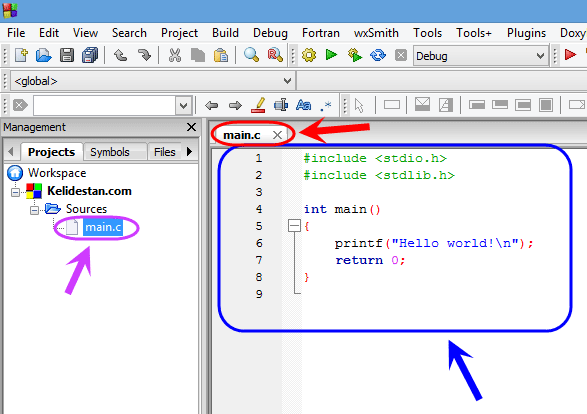The image size is (587, 414).
Task: Collapse the code fold at line 5
Action: pyautogui.click(x=294, y=226)
